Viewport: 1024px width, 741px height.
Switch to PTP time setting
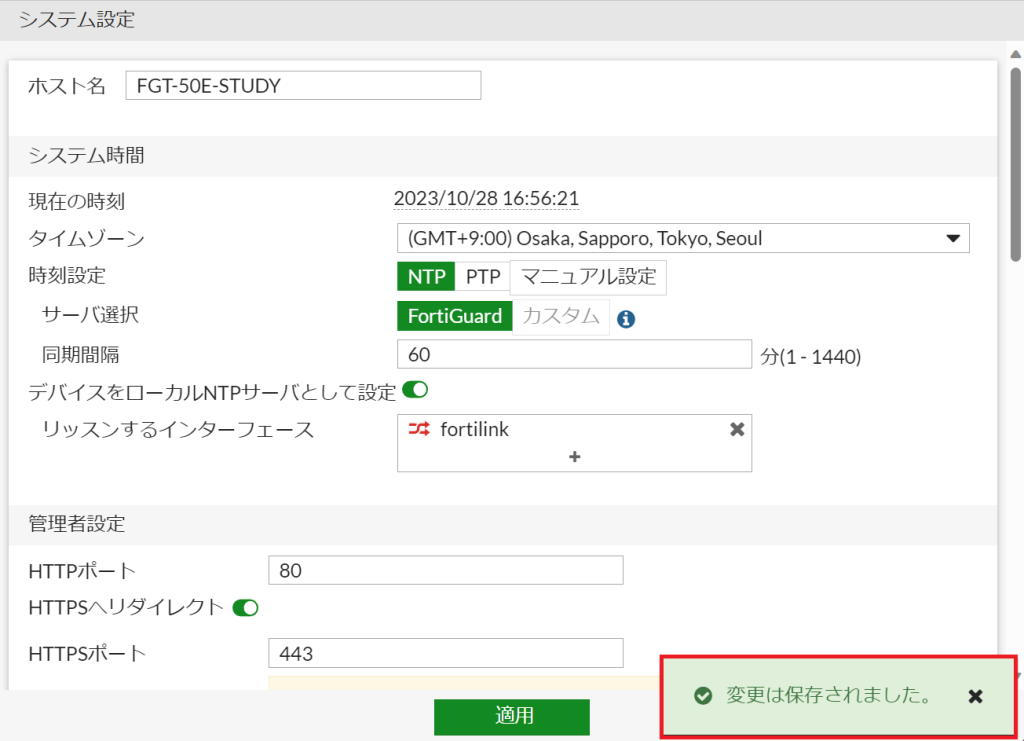coord(483,277)
